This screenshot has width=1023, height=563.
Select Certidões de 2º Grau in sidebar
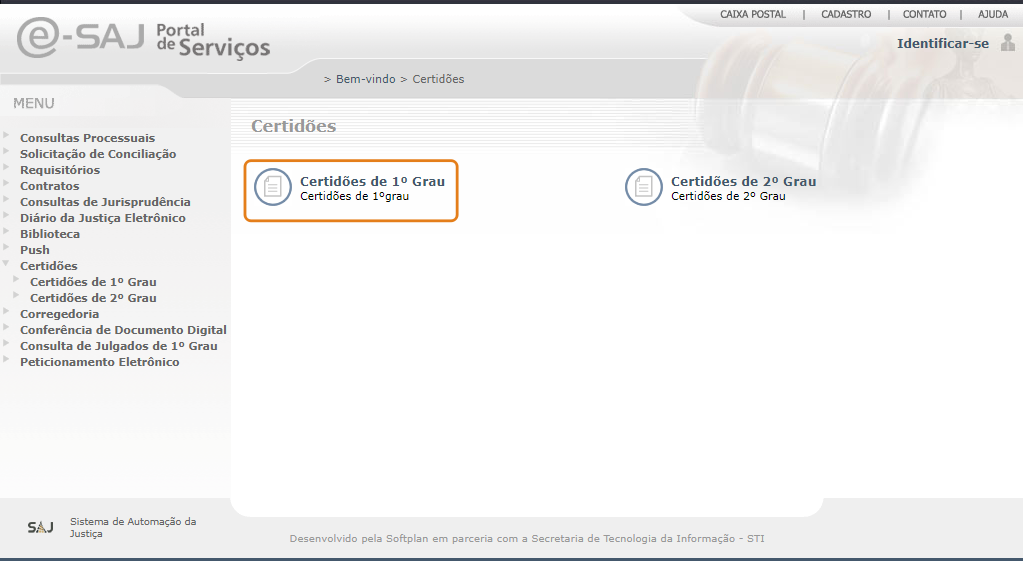93,298
